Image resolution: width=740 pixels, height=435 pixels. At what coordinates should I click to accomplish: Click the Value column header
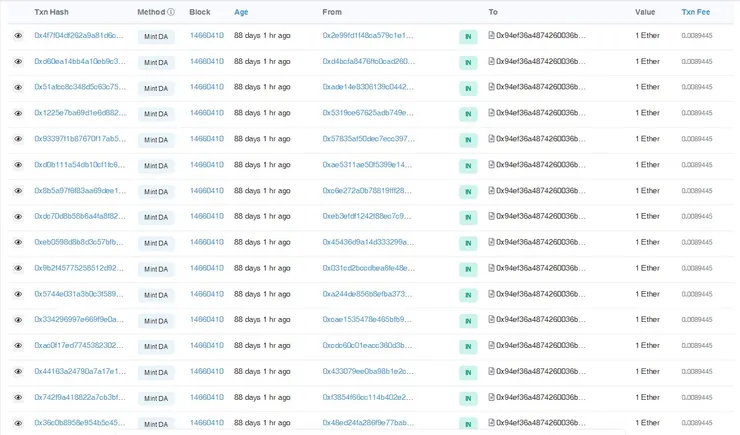tap(645, 12)
